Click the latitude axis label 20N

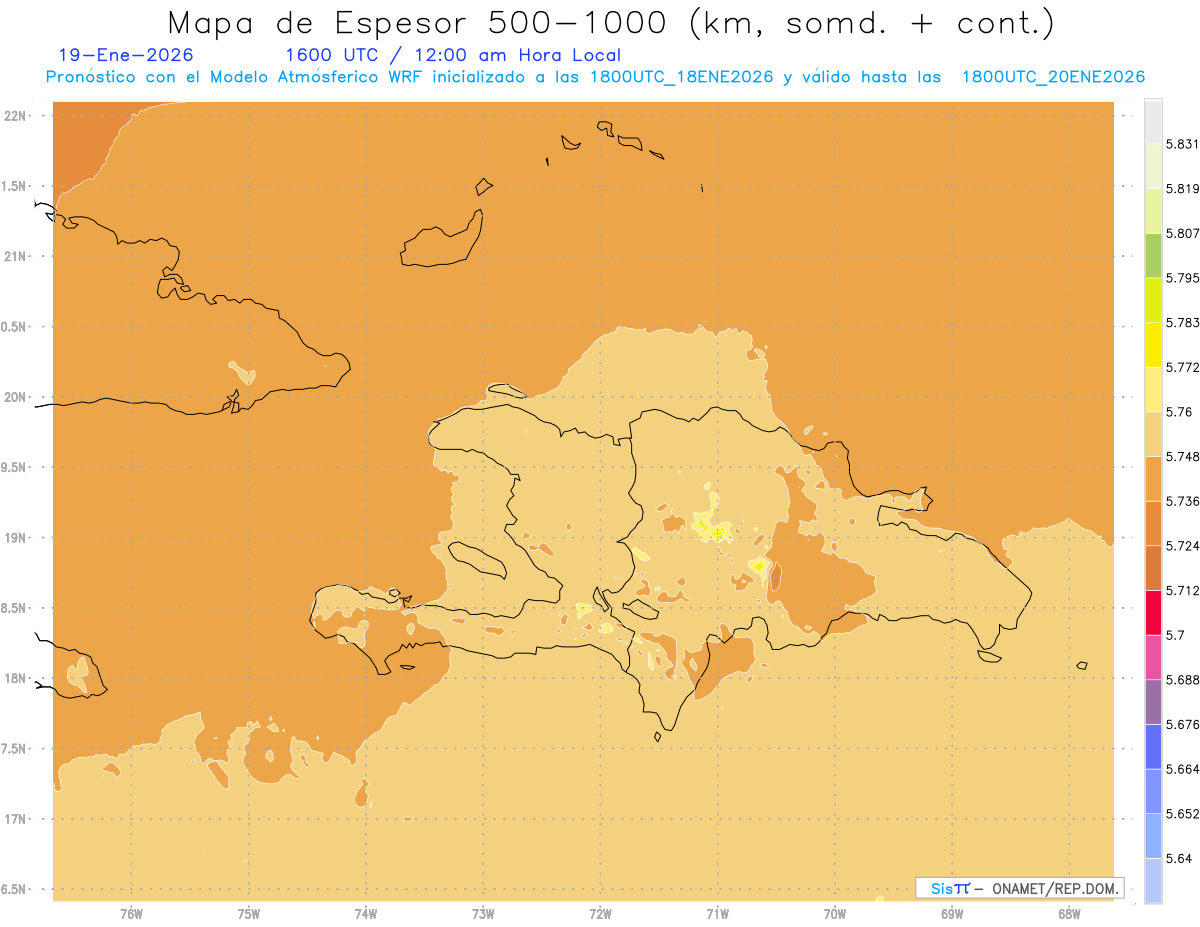coord(16,397)
